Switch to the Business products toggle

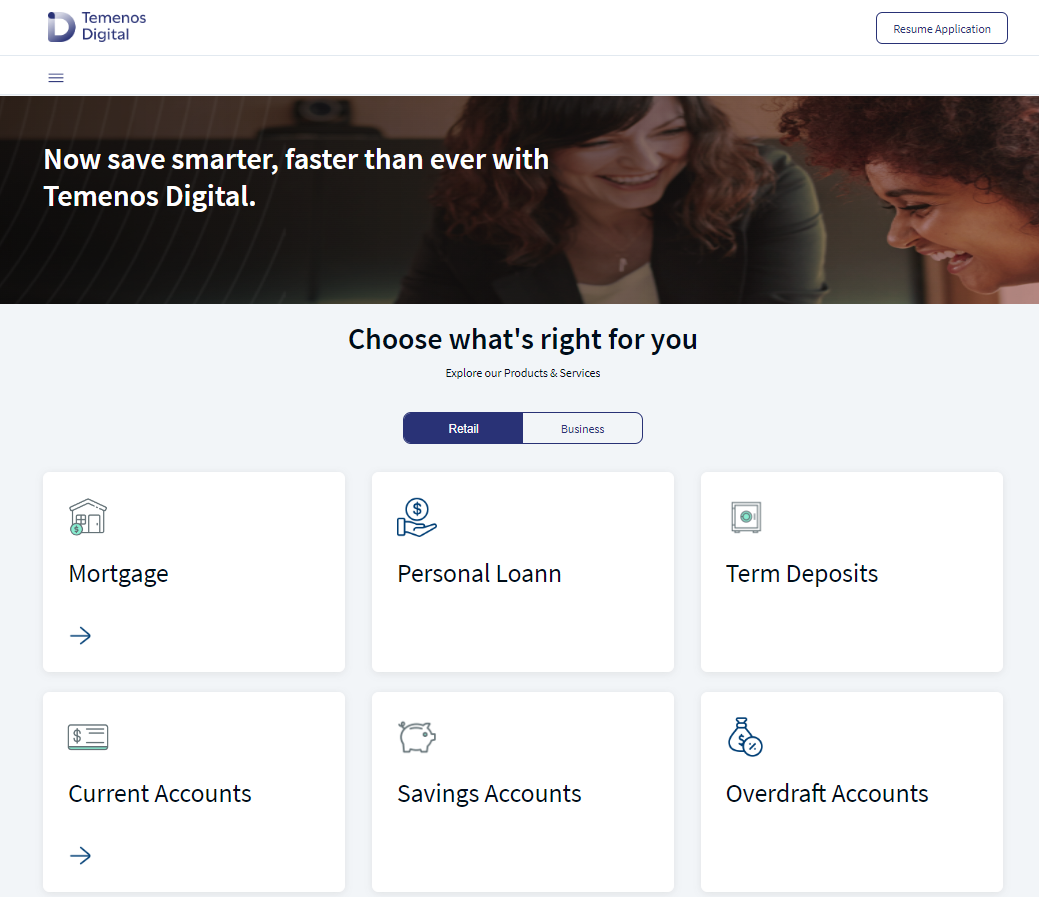point(582,429)
